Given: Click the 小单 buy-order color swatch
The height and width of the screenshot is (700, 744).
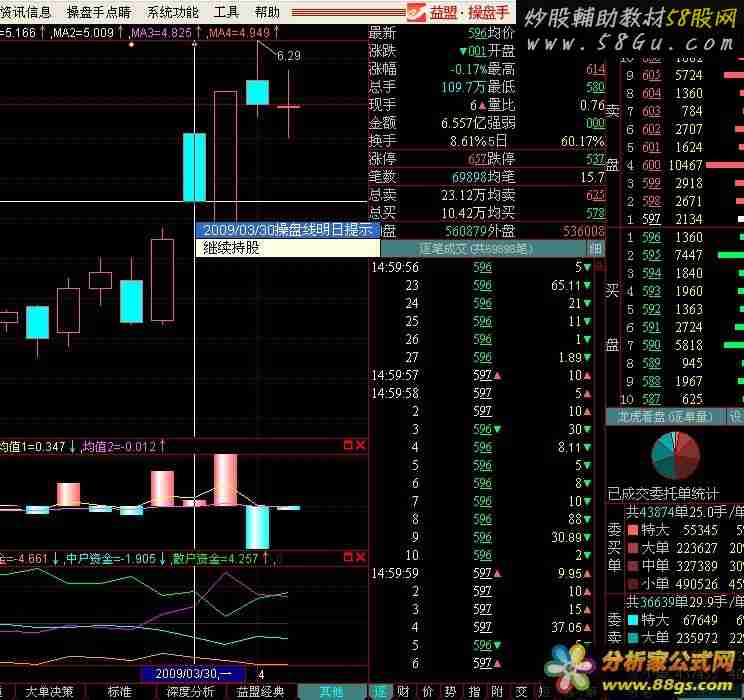Looking at the screenshot, I should click(x=632, y=584).
